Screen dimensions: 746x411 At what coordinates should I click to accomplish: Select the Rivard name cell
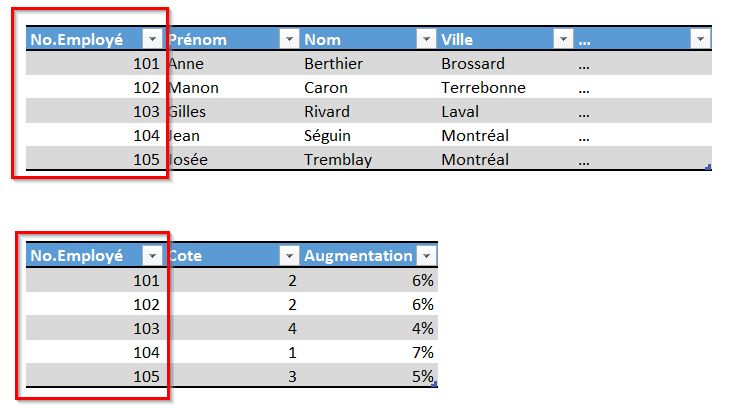click(x=327, y=112)
